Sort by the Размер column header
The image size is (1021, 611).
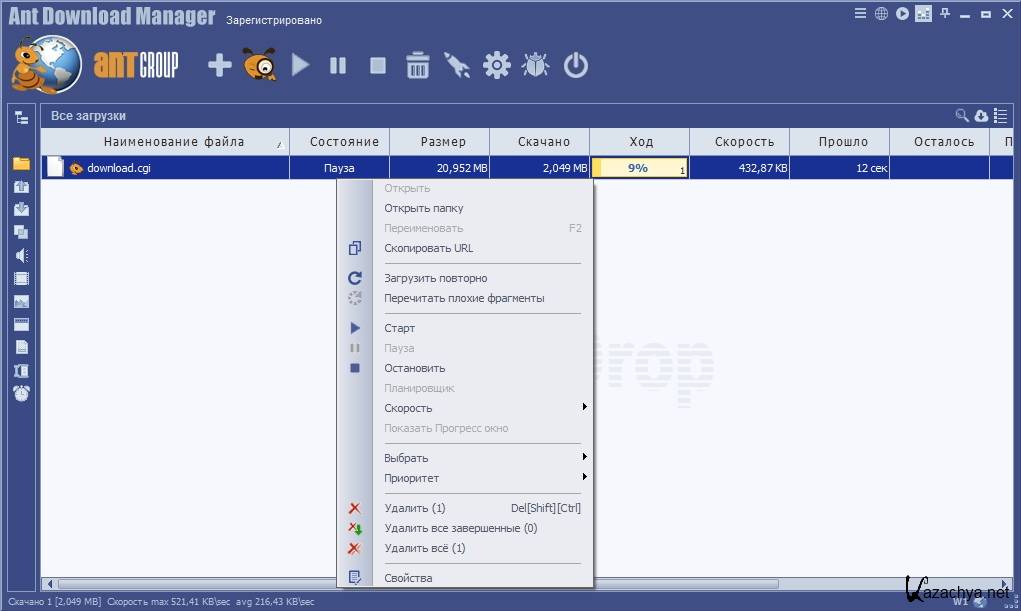440,142
